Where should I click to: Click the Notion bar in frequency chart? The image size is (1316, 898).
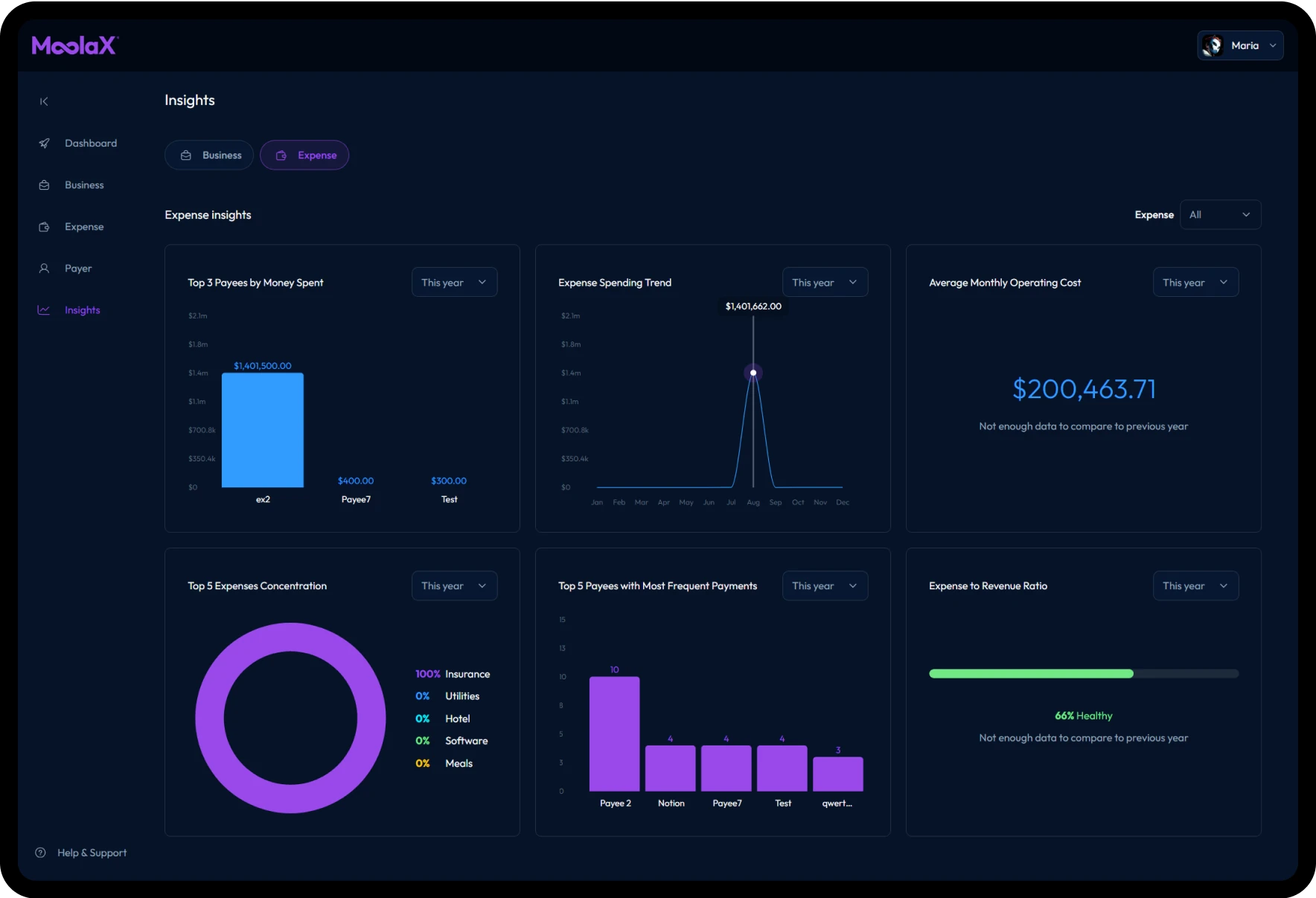click(671, 768)
